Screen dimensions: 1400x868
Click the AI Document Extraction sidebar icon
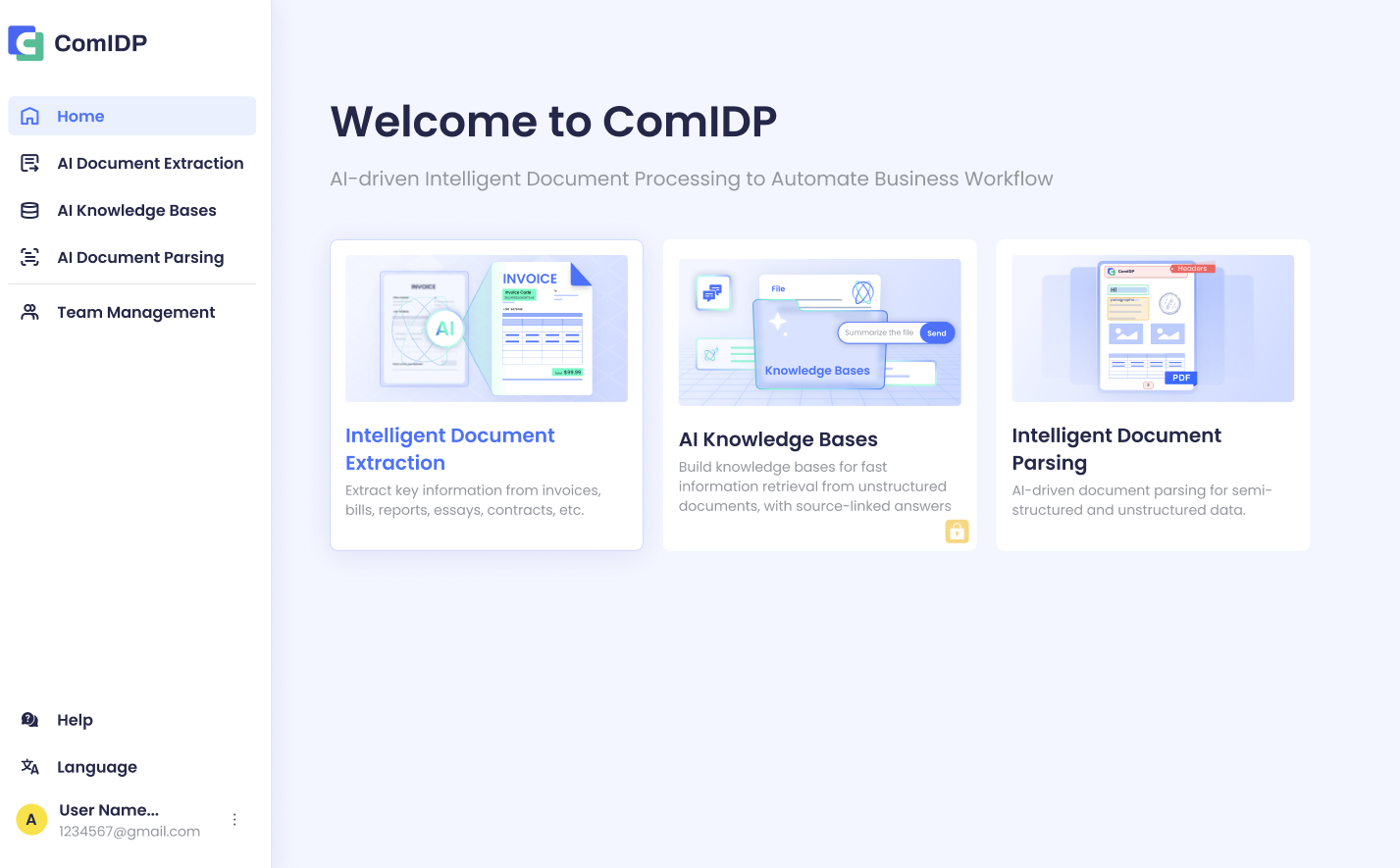30,163
